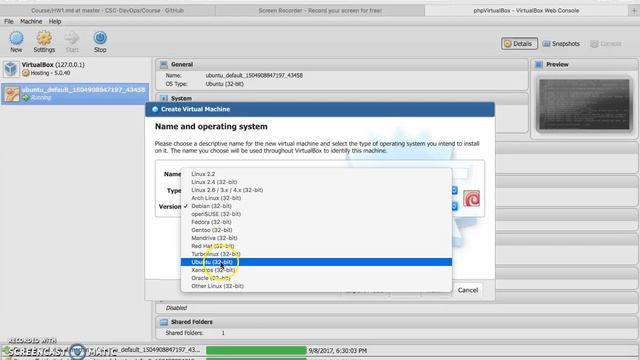Open the Settings gear icon
The image size is (640, 360).
[x=44, y=38]
